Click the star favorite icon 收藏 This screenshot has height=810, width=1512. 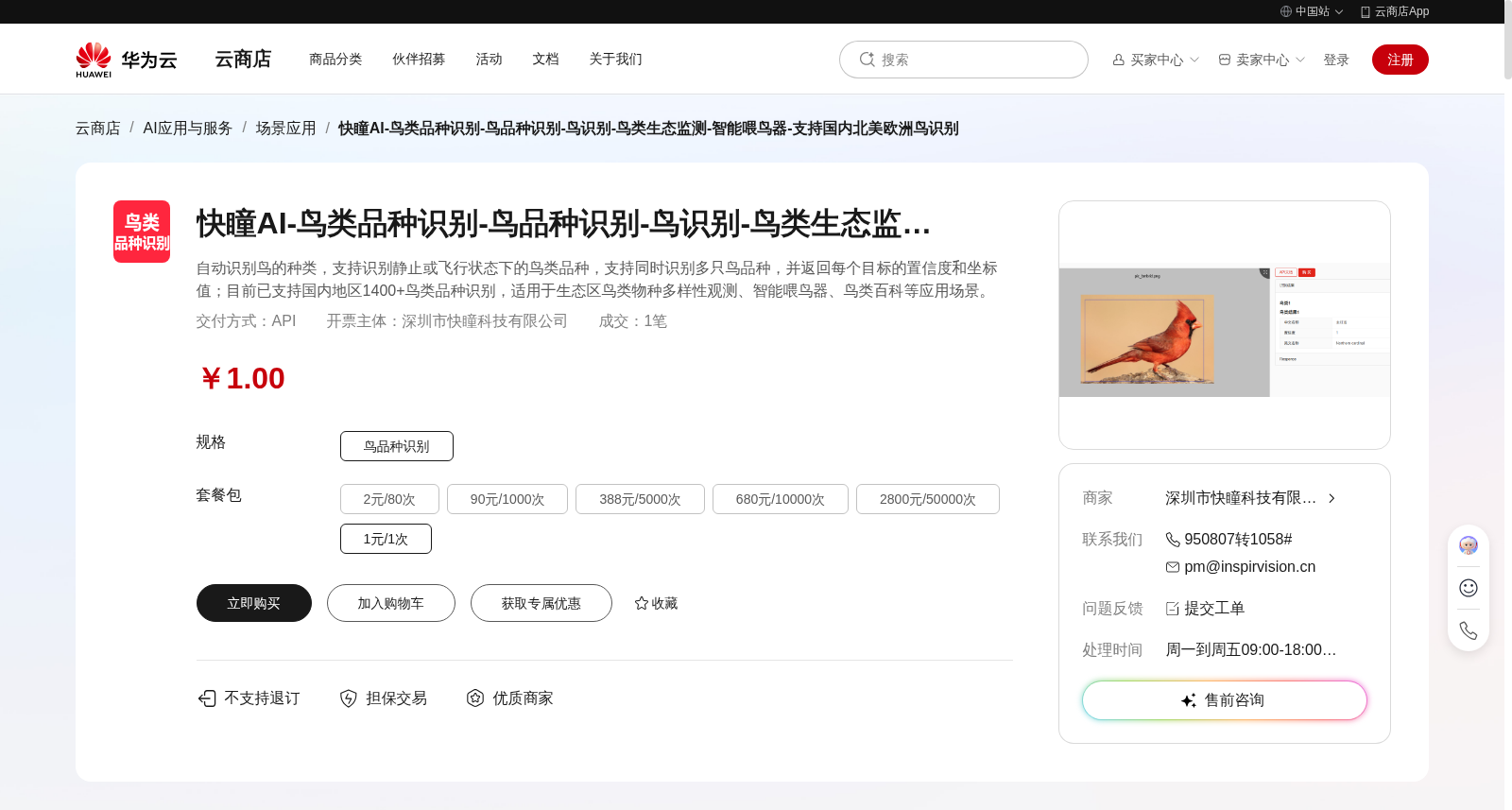pos(642,603)
